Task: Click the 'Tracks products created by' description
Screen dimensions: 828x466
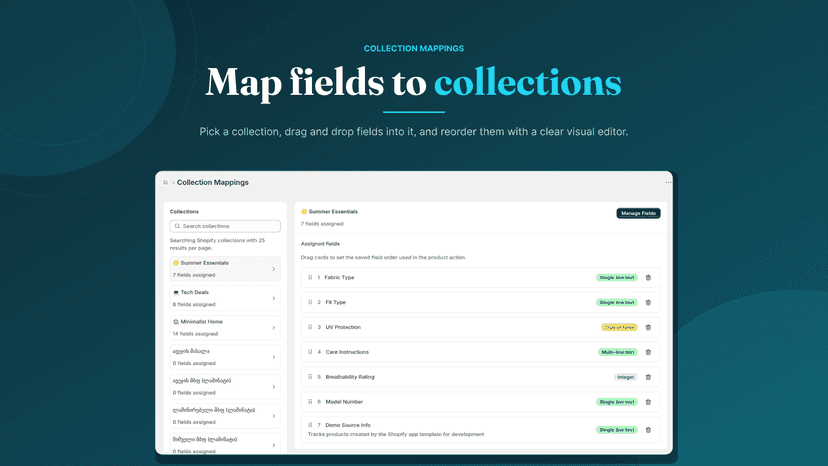Action: [x=396, y=434]
